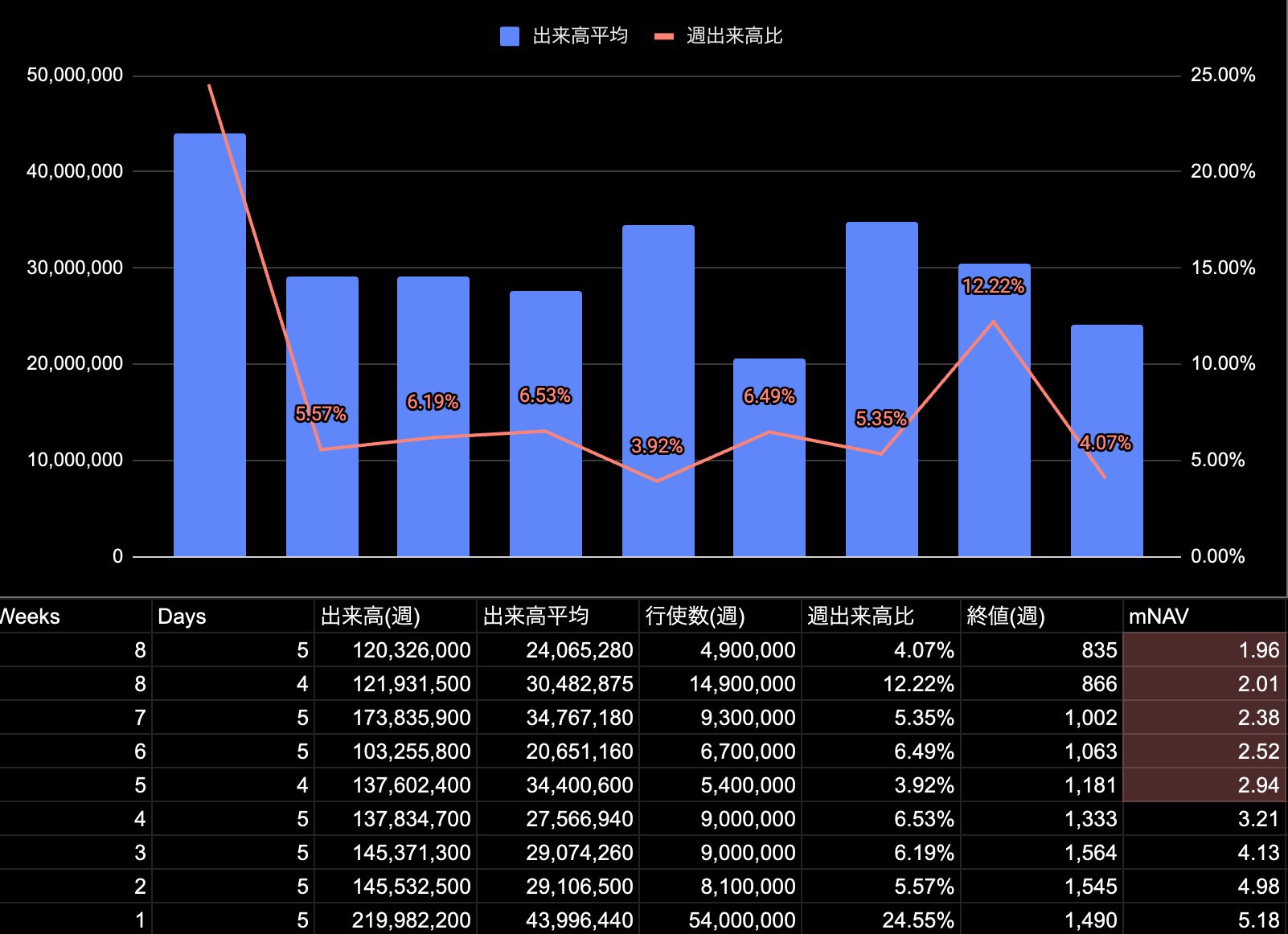Click the 50,000,000 left axis label

tap(75, 75)
